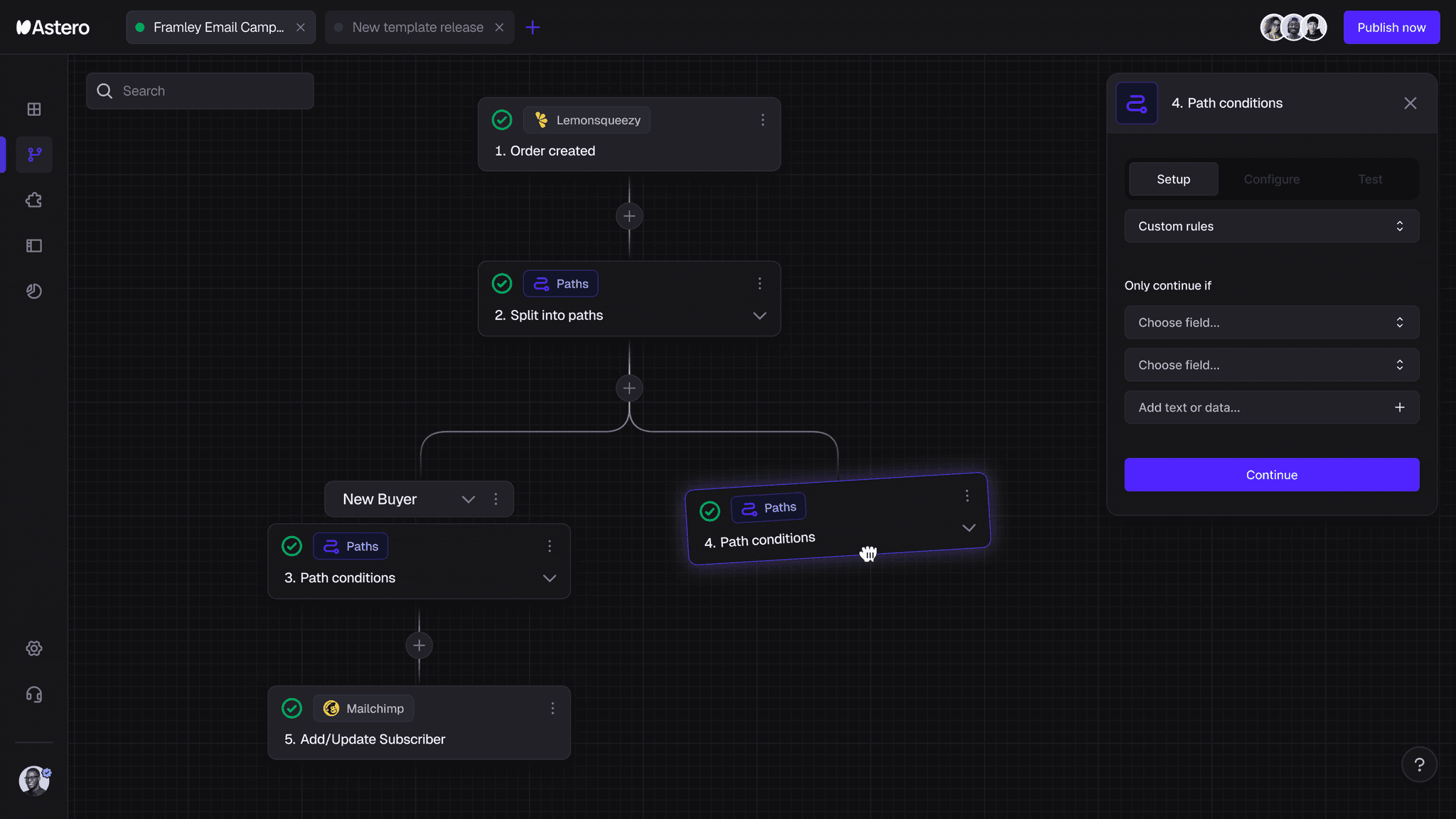Click the Publish now button
Image resolution: width=1456 pixels, height=819 pixels.
pyautogui.click(x=1391, y=28)
